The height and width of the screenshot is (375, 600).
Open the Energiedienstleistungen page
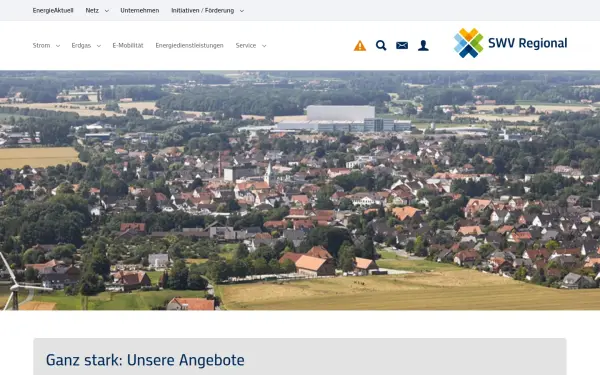tap(189, 46)
